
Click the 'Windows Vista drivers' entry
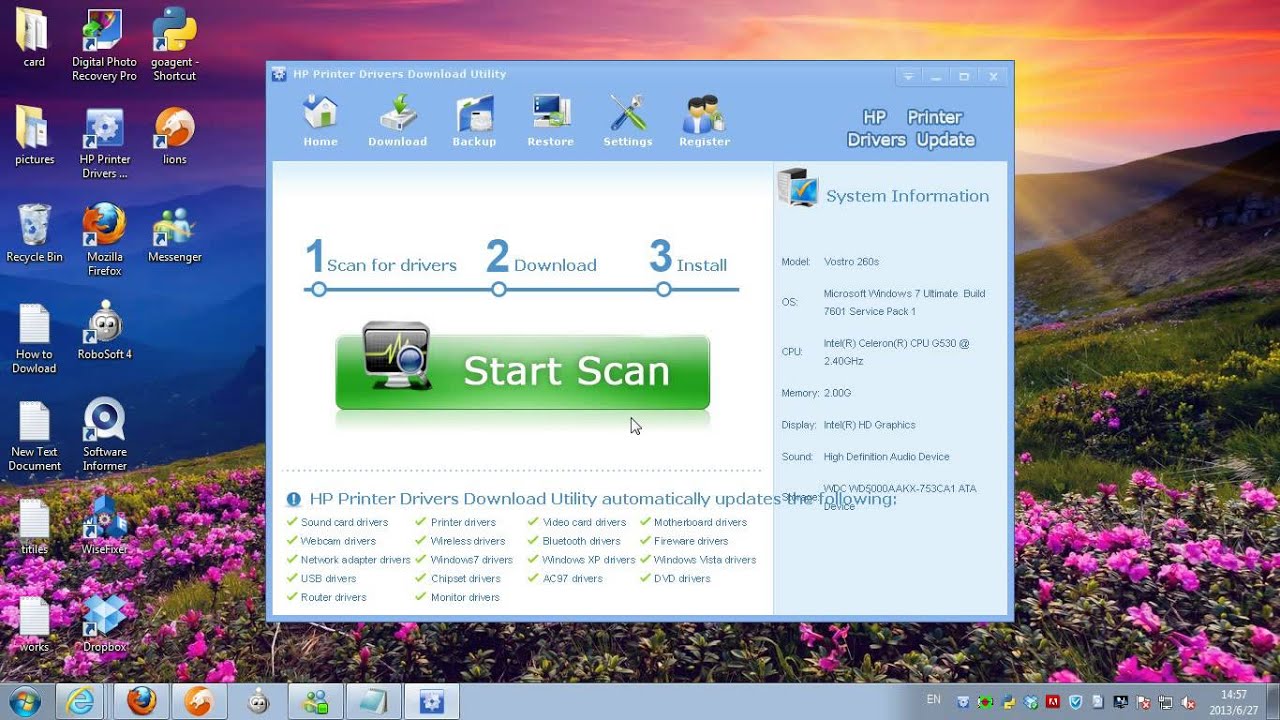[x=705, y=560]
